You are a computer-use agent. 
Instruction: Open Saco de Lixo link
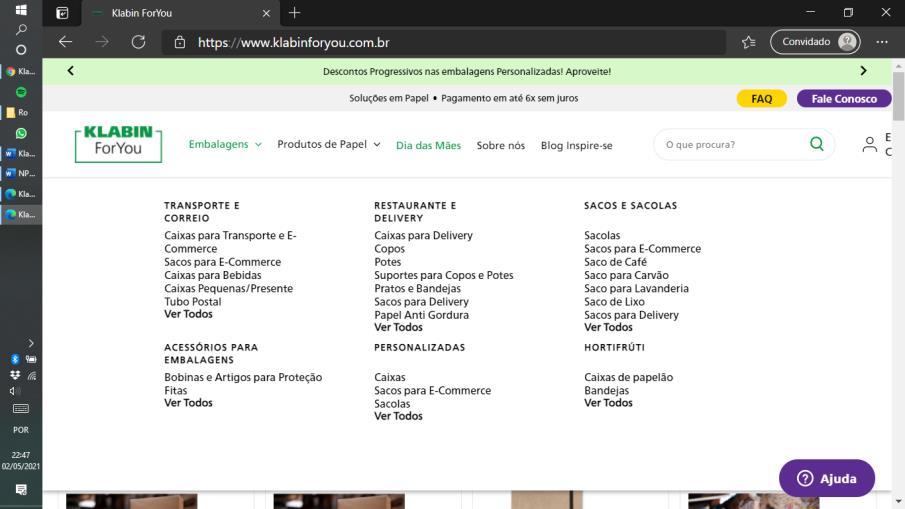tap(614, 302)
